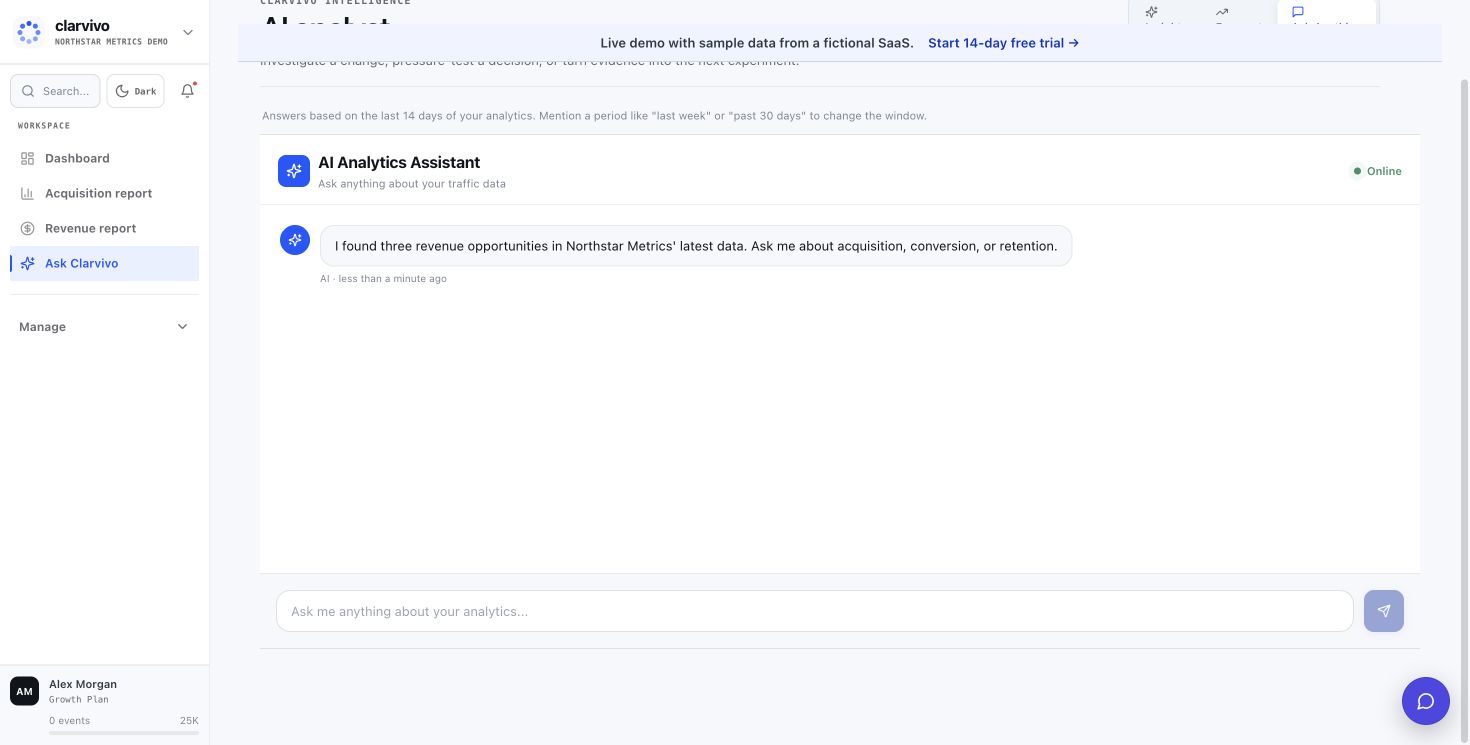The width and height of the screenshot is (1470, 745).
Task: Click the AI revenue opportunities message bubble
Action: (x=696, y=246)
